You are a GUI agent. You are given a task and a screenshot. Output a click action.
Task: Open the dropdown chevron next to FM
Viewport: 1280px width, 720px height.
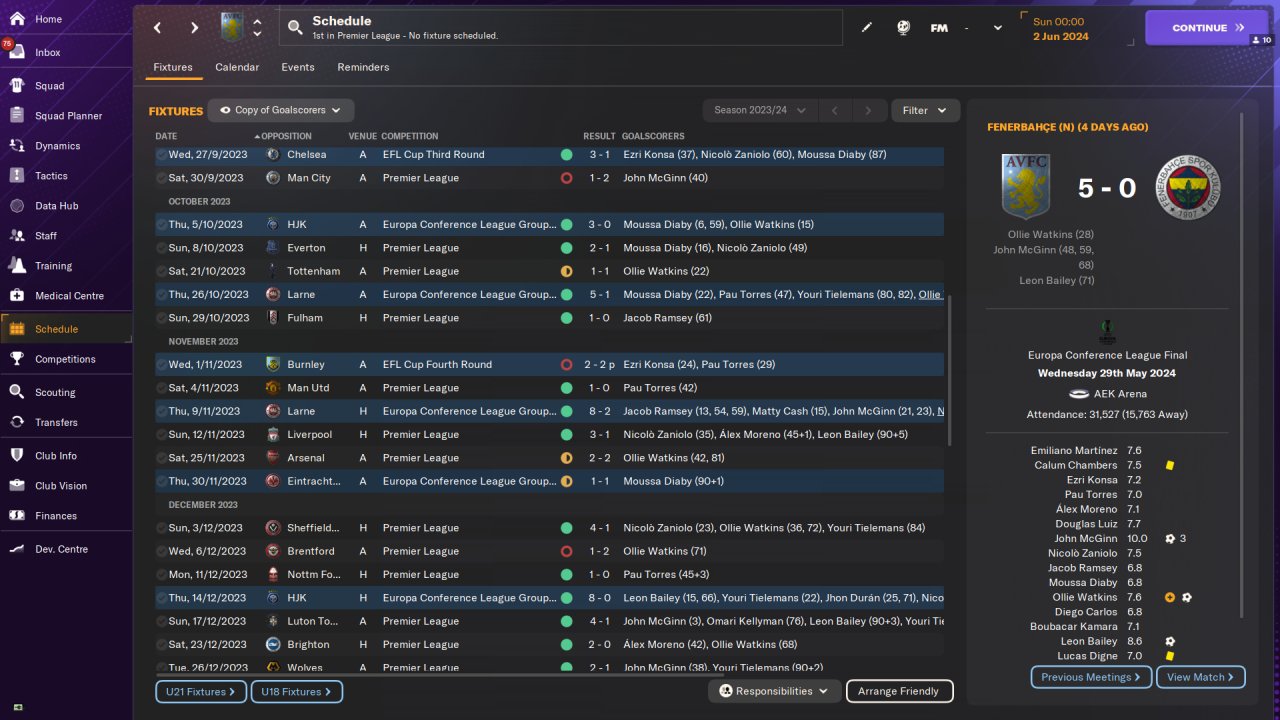coord(997,28)
